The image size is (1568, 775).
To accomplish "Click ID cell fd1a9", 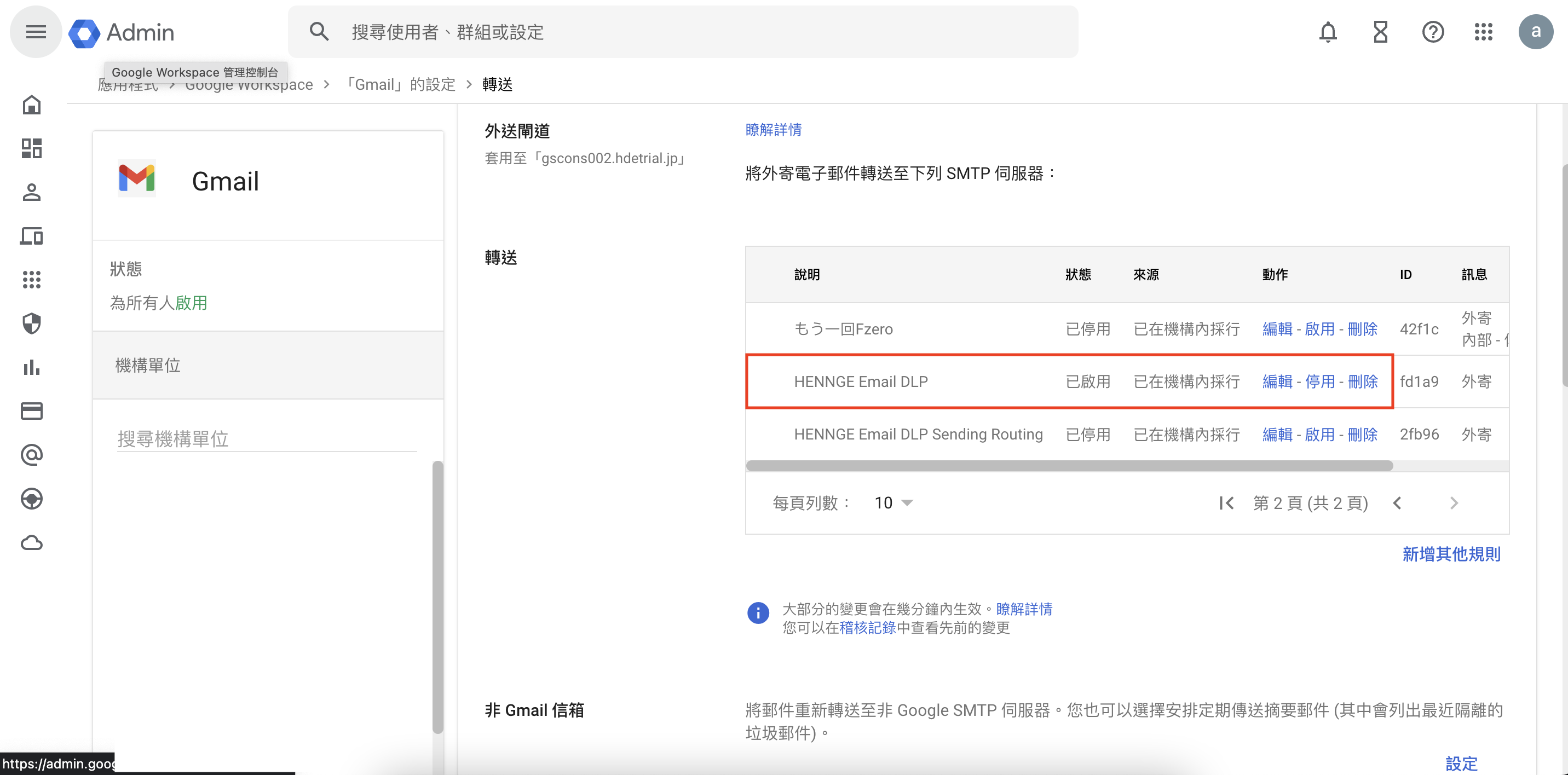I will click(1419, 382).
